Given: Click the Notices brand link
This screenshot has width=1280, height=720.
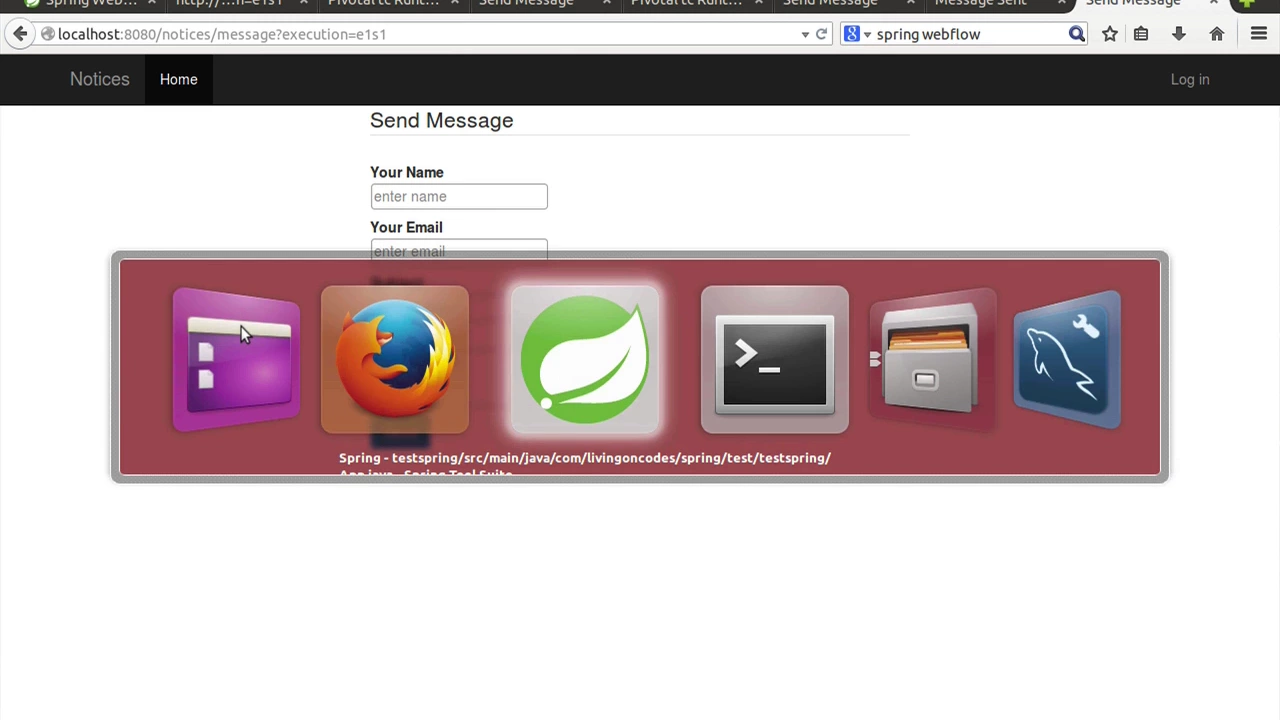Looking at the screenshot, I should 100,79.
